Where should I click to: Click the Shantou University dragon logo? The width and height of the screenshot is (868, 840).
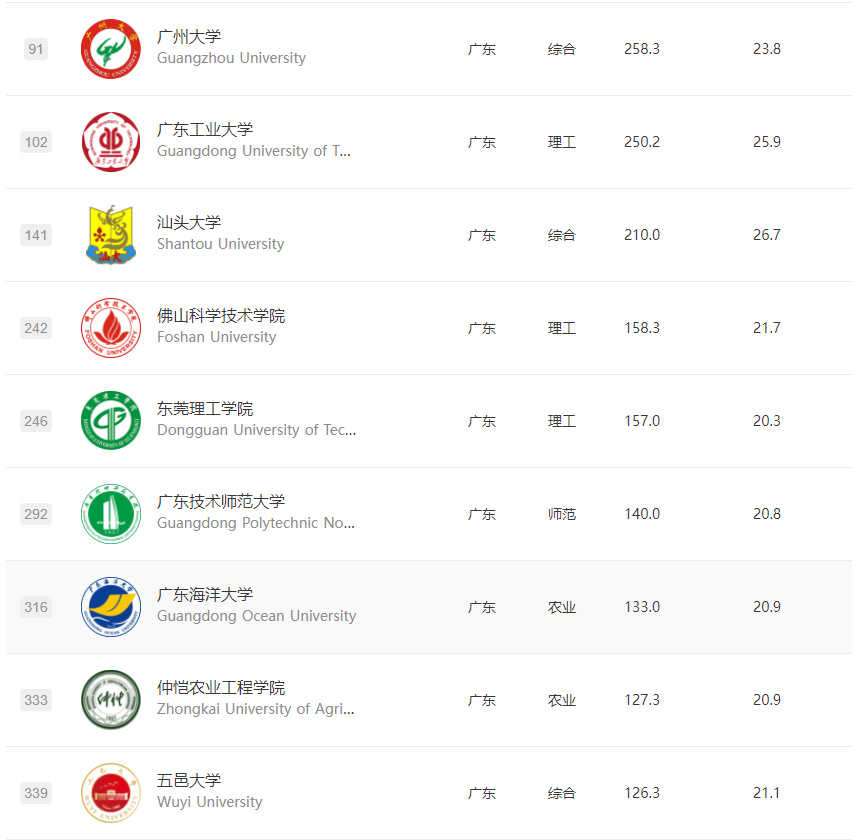point(111,235)
